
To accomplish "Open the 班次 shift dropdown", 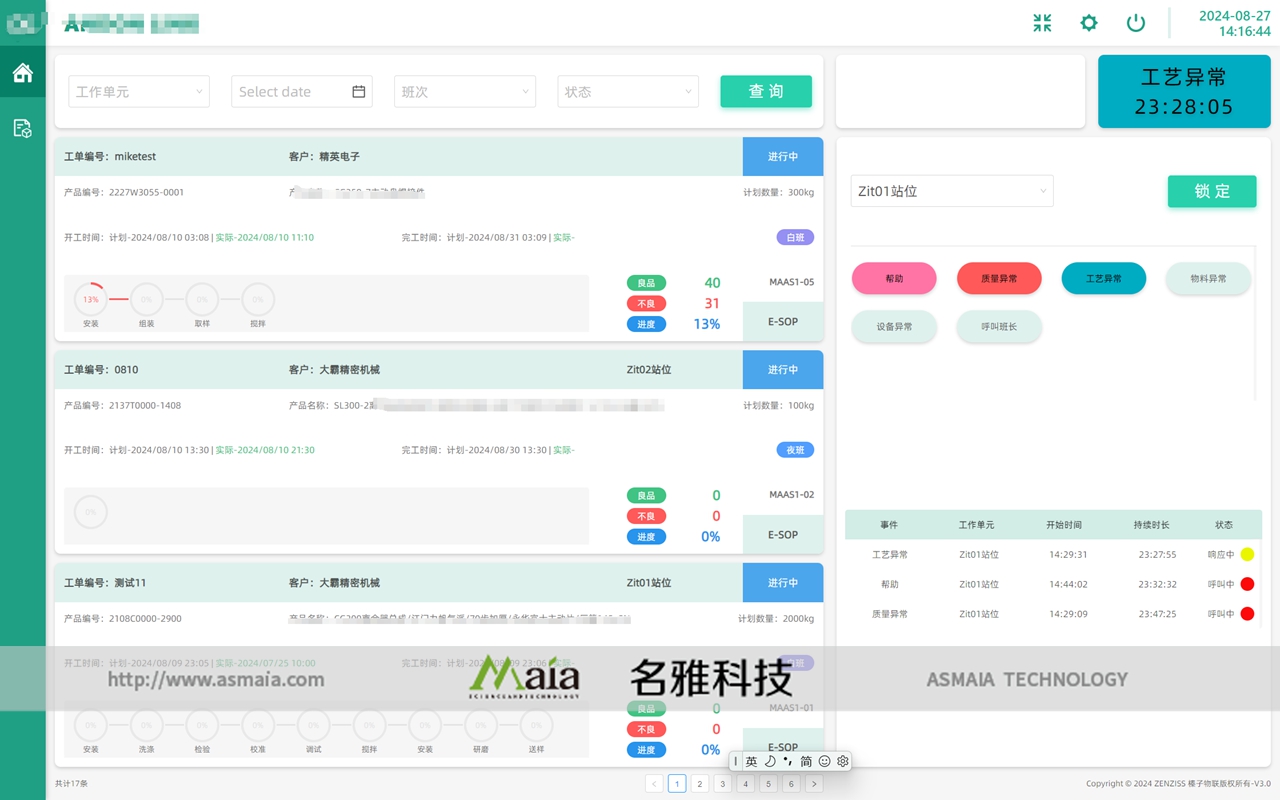I will (x=465, y=91).
